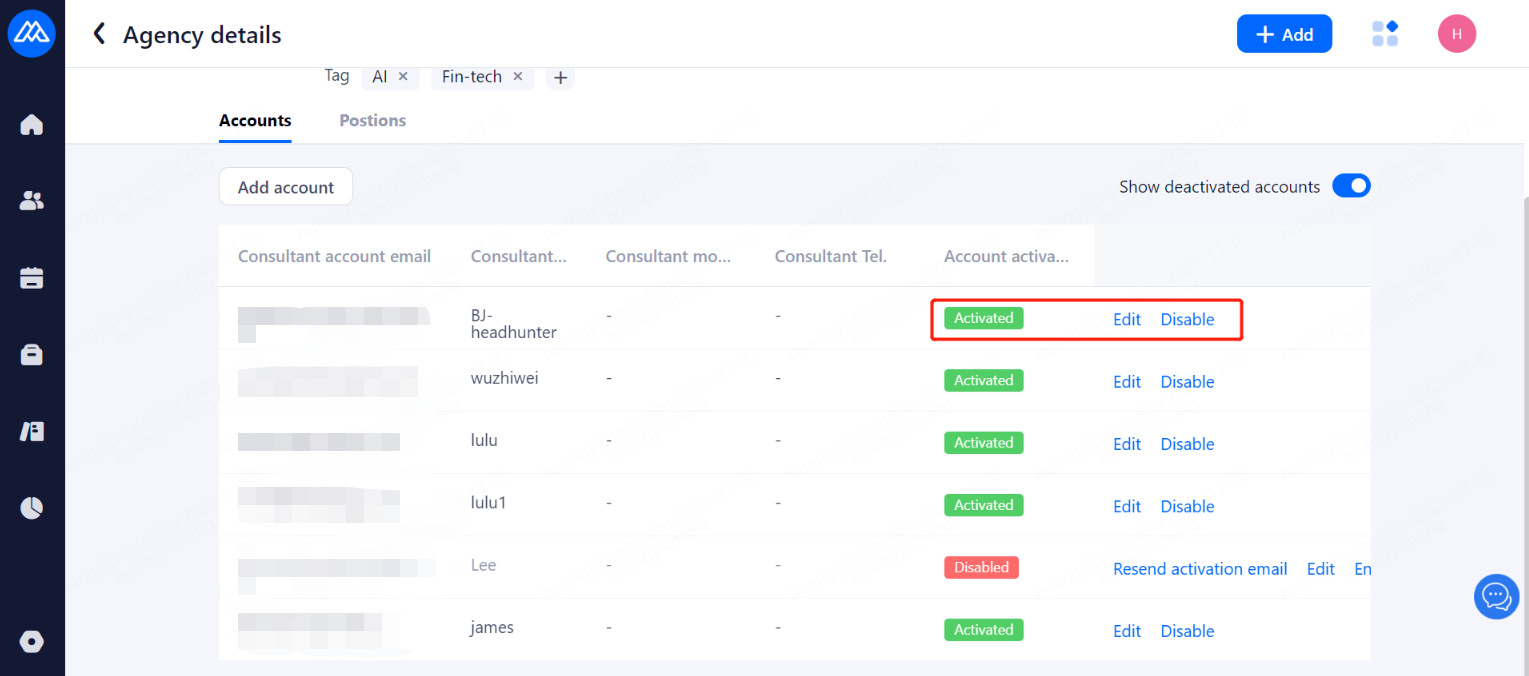Open the user avatar menu

pos(1456,34)
